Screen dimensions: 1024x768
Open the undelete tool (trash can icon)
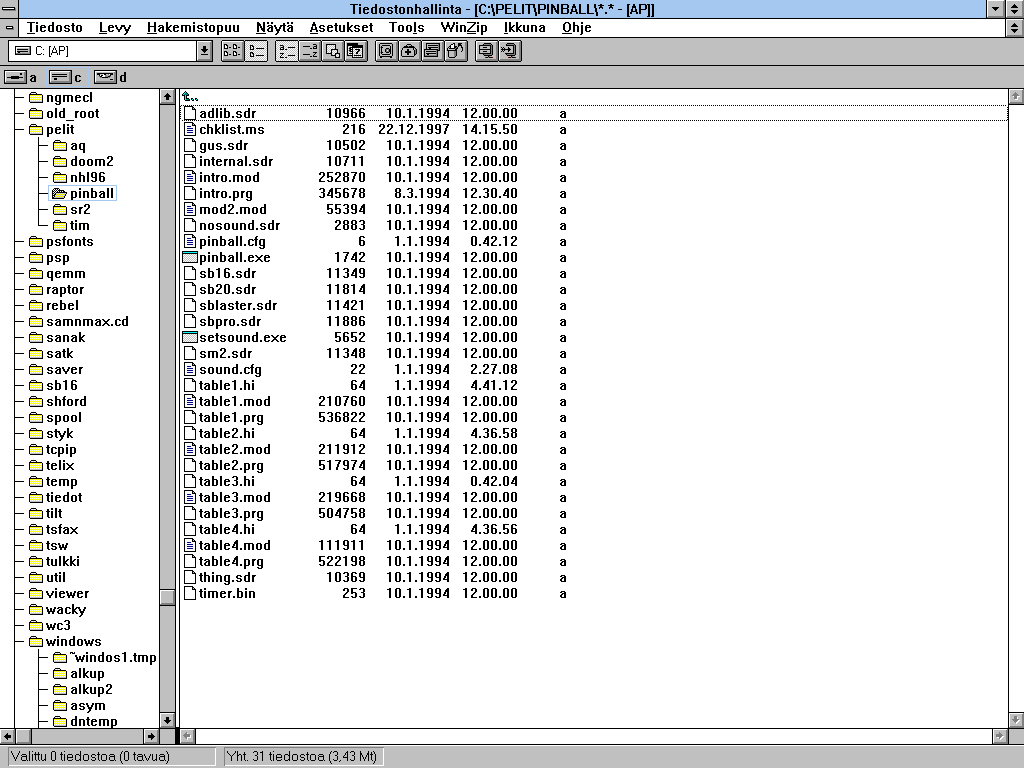pos(456,51)
